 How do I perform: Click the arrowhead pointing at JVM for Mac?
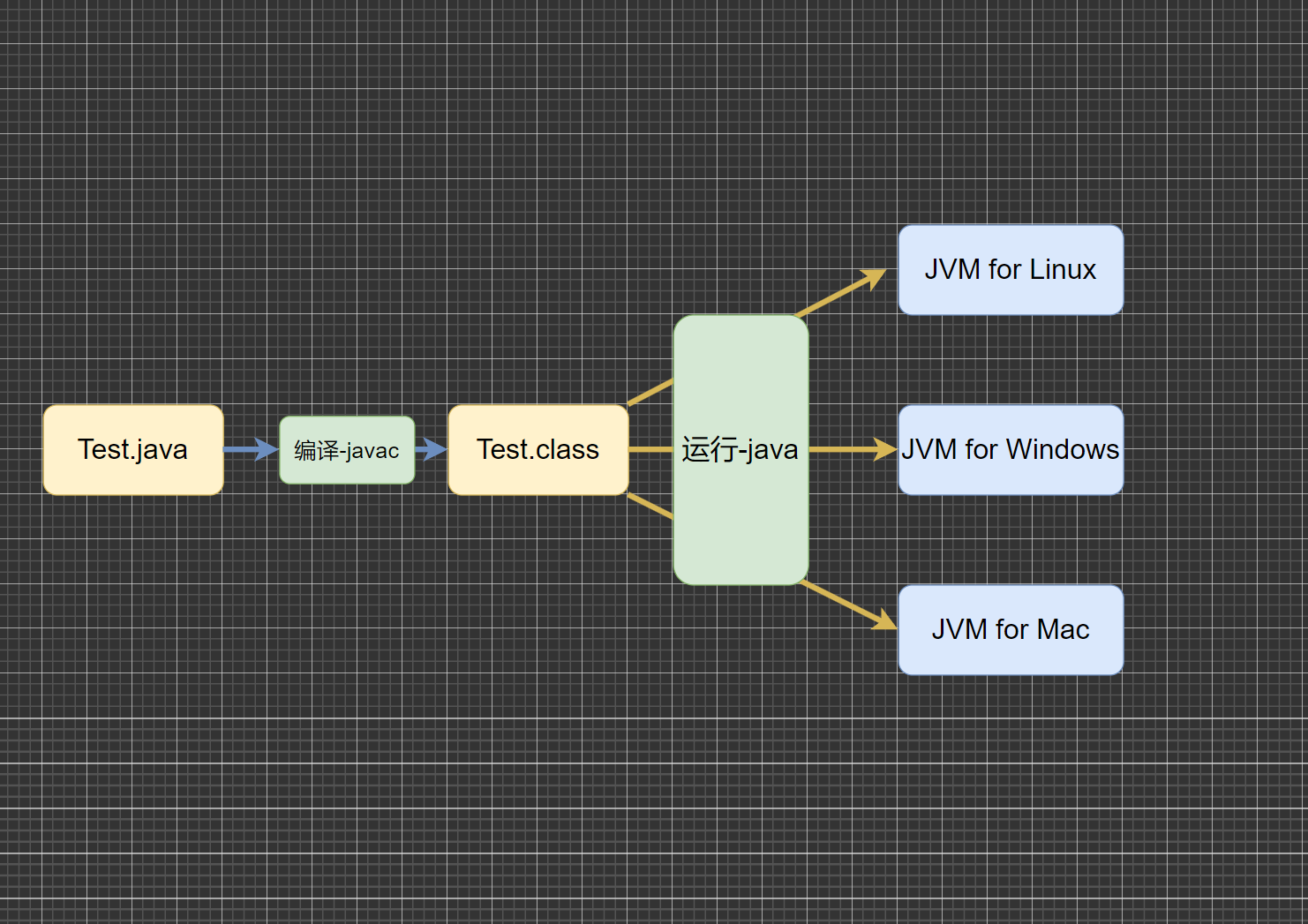point(883,622)
